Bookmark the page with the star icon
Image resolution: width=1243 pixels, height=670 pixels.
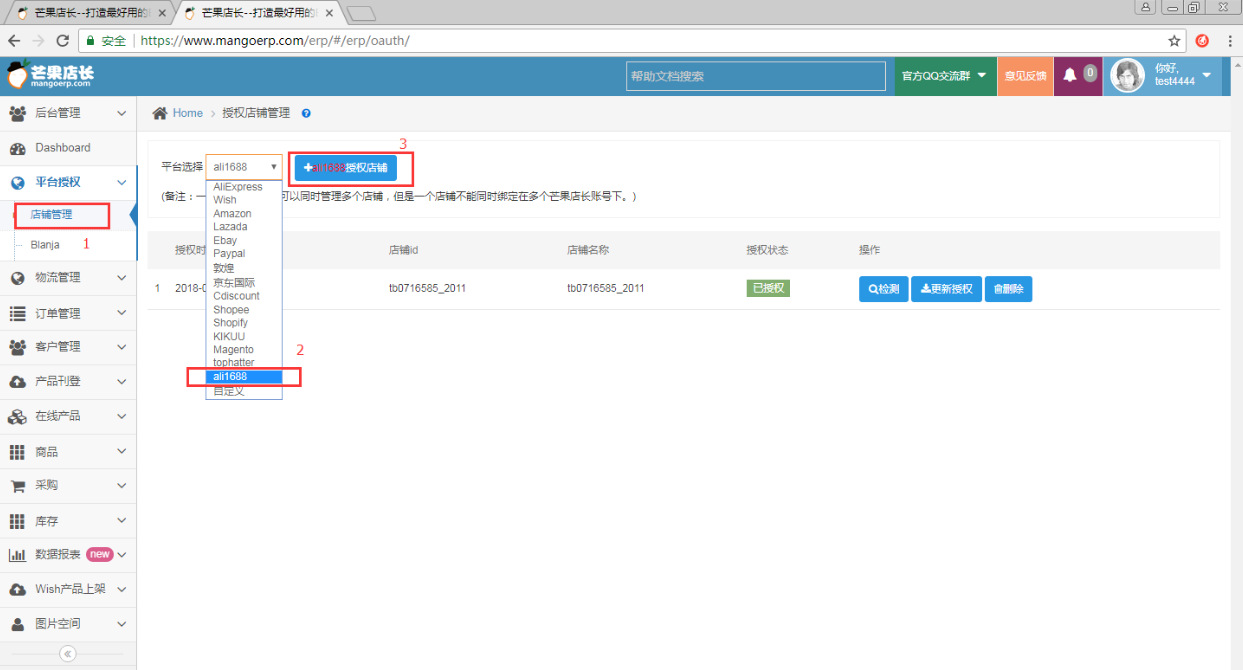click(1175, 41)
